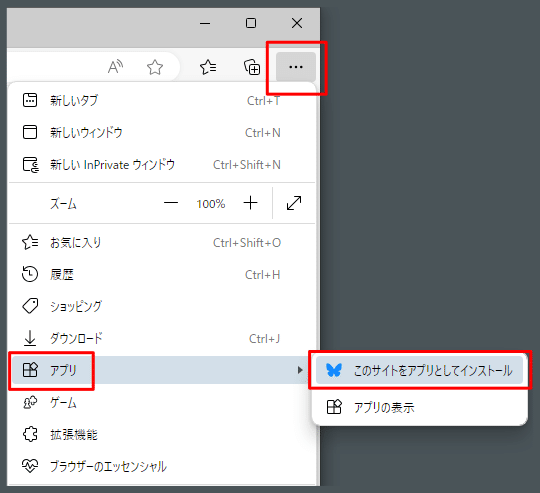Close the browser window
Screen dimensions: 540x493
[297, 23]
